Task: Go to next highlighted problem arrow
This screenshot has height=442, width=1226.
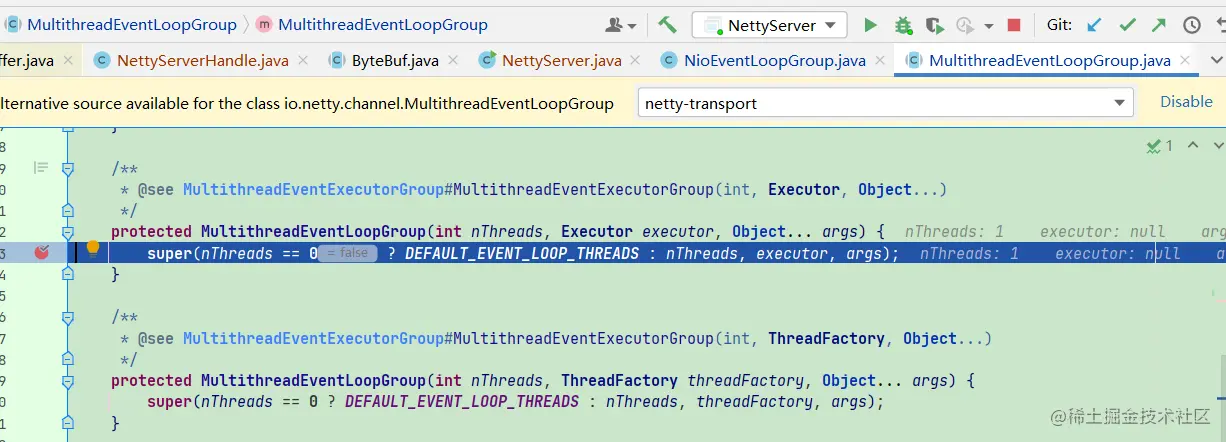Action: click(1217, 146)
